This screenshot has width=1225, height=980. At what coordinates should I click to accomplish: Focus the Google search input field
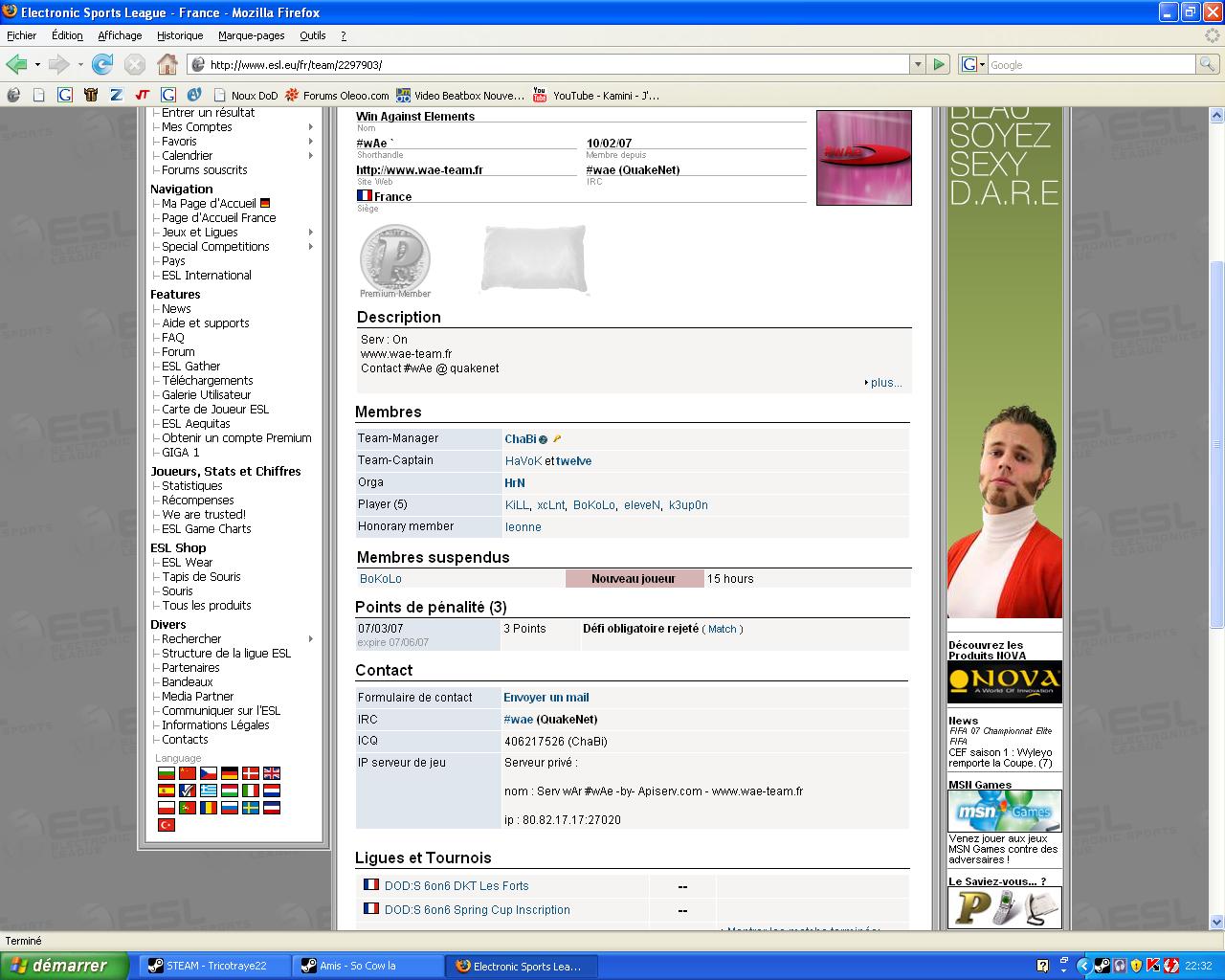pos(1091,64)
